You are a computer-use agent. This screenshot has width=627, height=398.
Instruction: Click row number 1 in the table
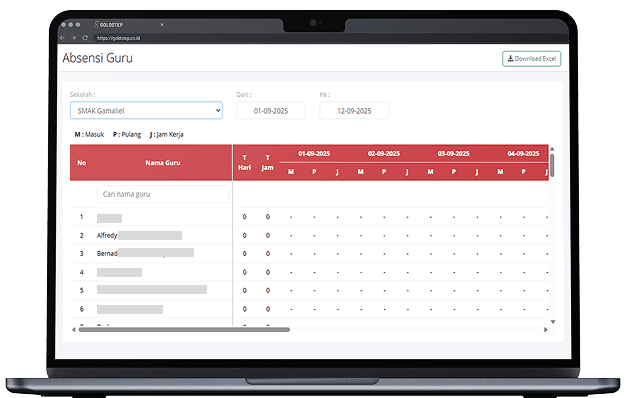point(82,217)
